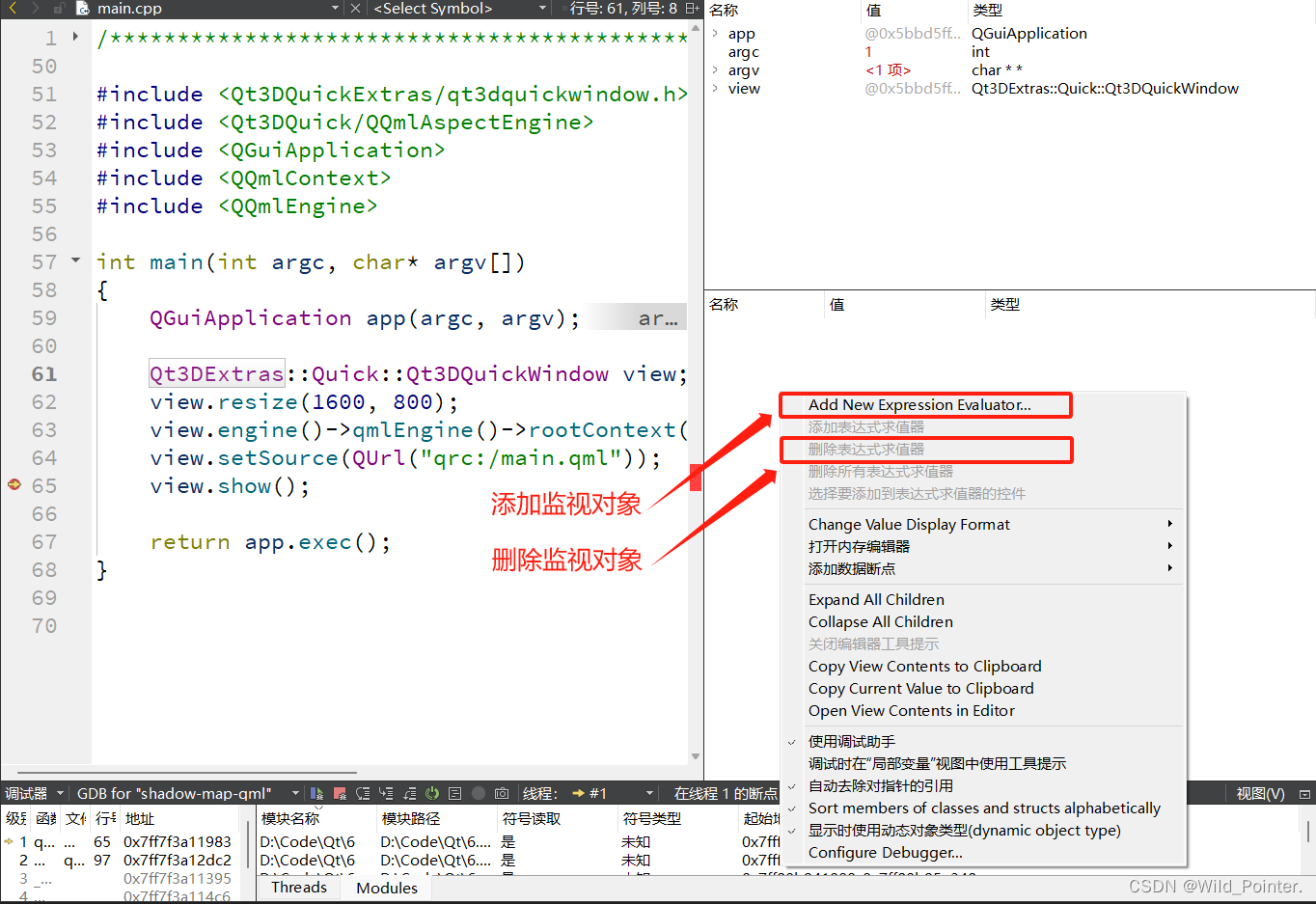Click the Qt3DQuickWindow type of view

[1105, 88]
